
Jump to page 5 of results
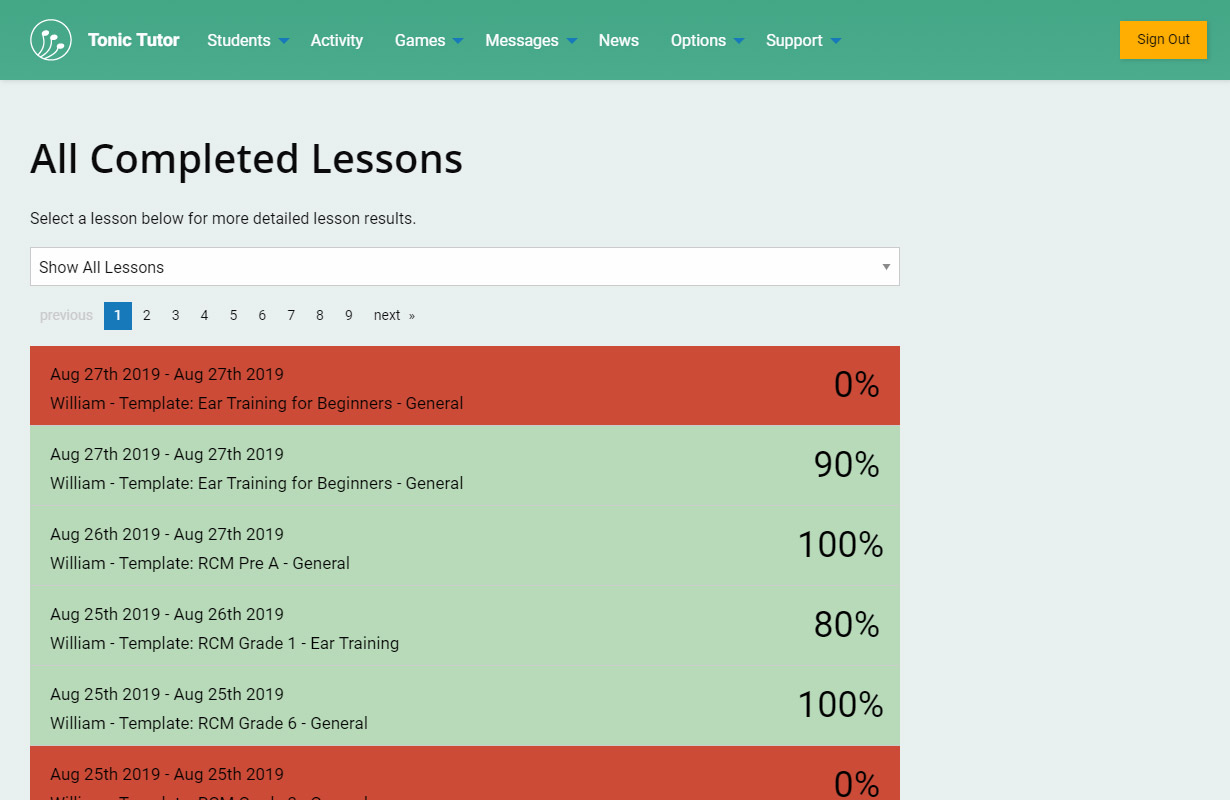tap(233, 315)
